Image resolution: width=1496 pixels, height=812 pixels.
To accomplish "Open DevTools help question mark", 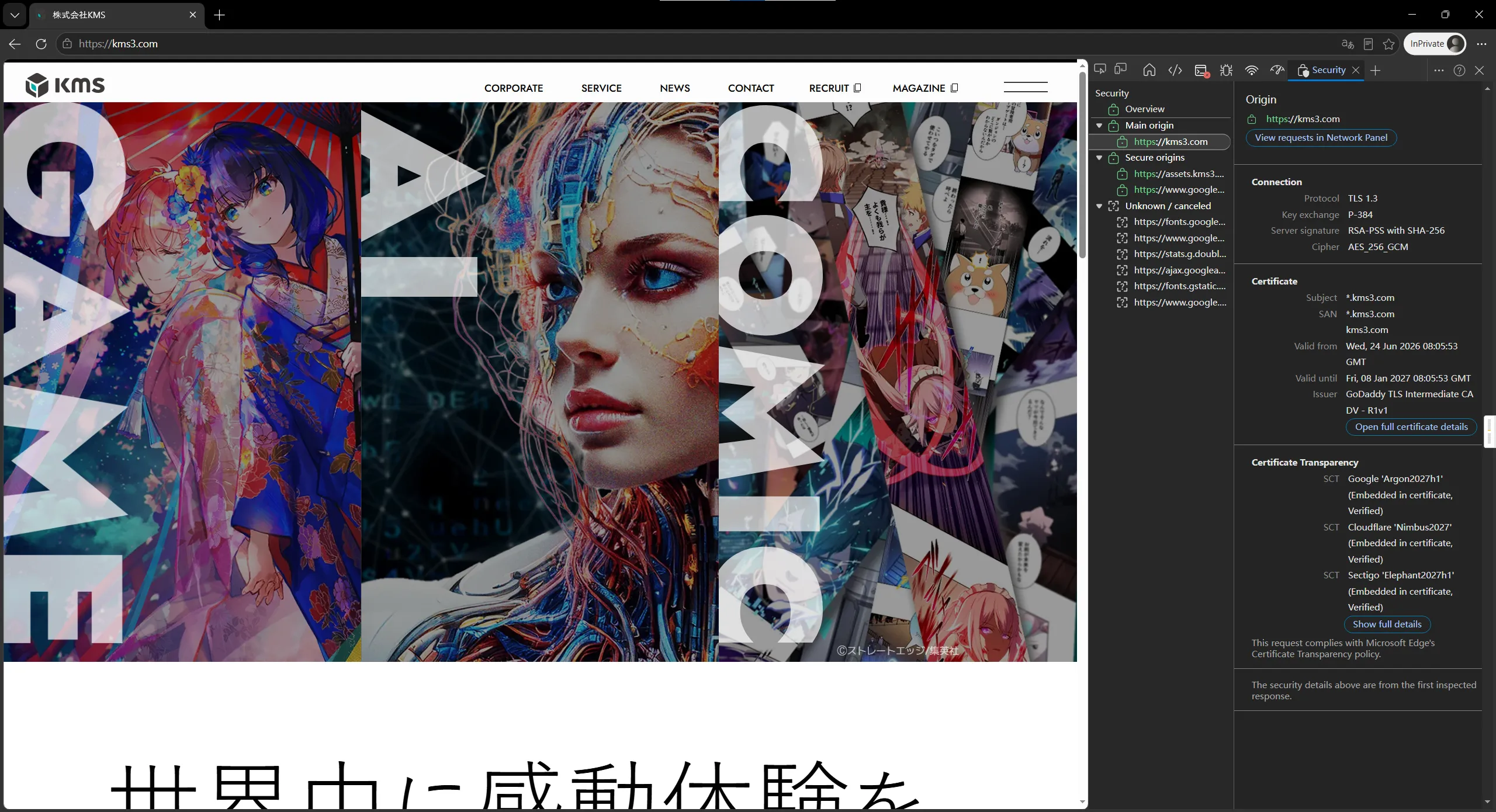I will click(1459, 70).
